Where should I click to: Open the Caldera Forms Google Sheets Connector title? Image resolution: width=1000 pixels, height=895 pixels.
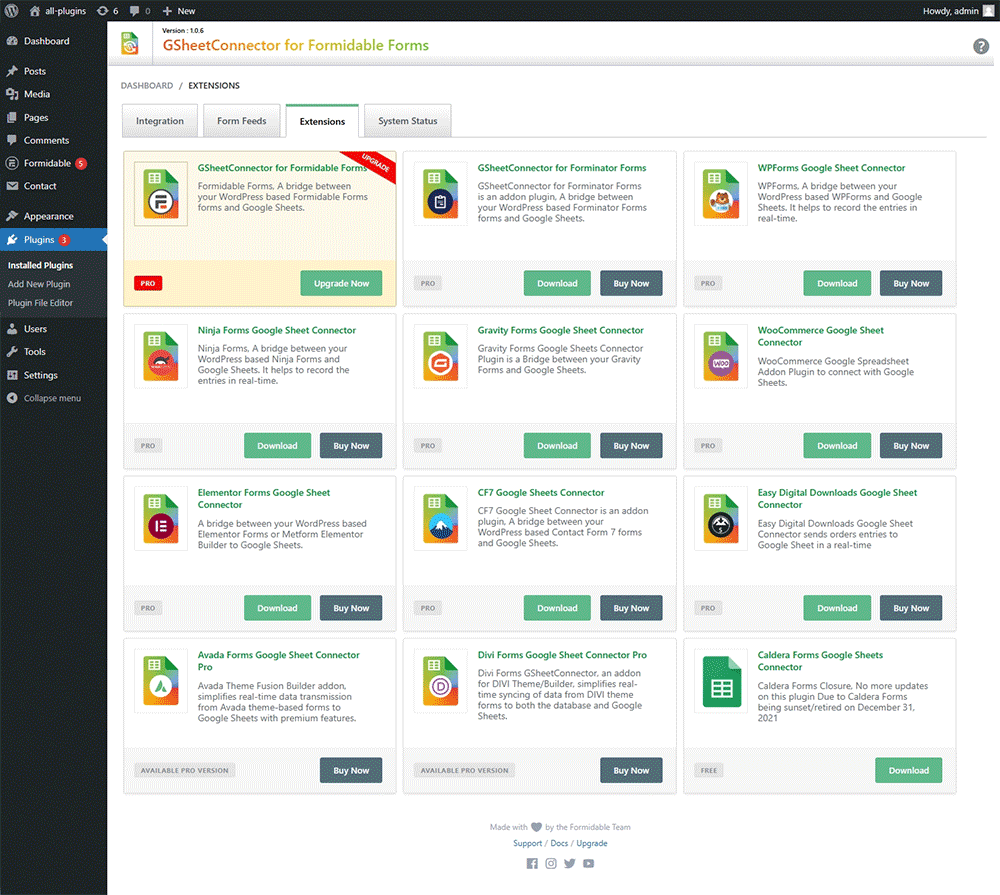(x=820, y=661)
